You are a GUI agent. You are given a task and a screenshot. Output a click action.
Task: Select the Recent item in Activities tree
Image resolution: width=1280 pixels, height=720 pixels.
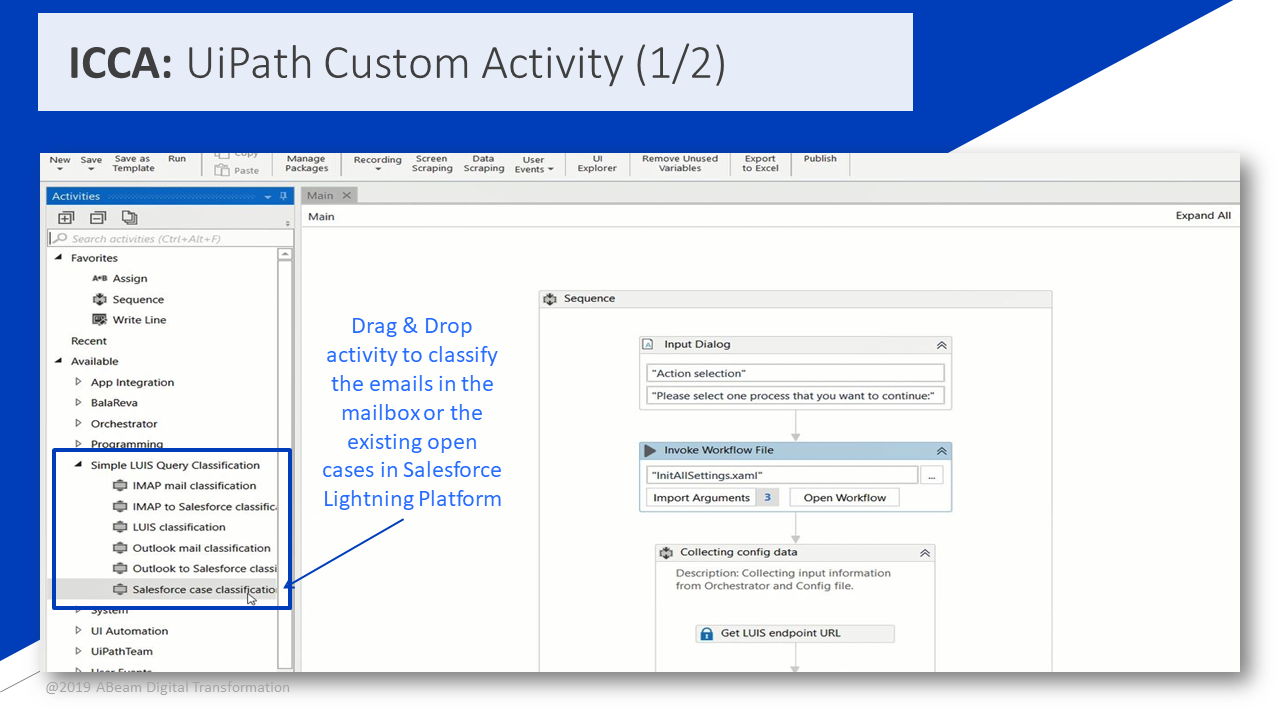pos(89,341)
